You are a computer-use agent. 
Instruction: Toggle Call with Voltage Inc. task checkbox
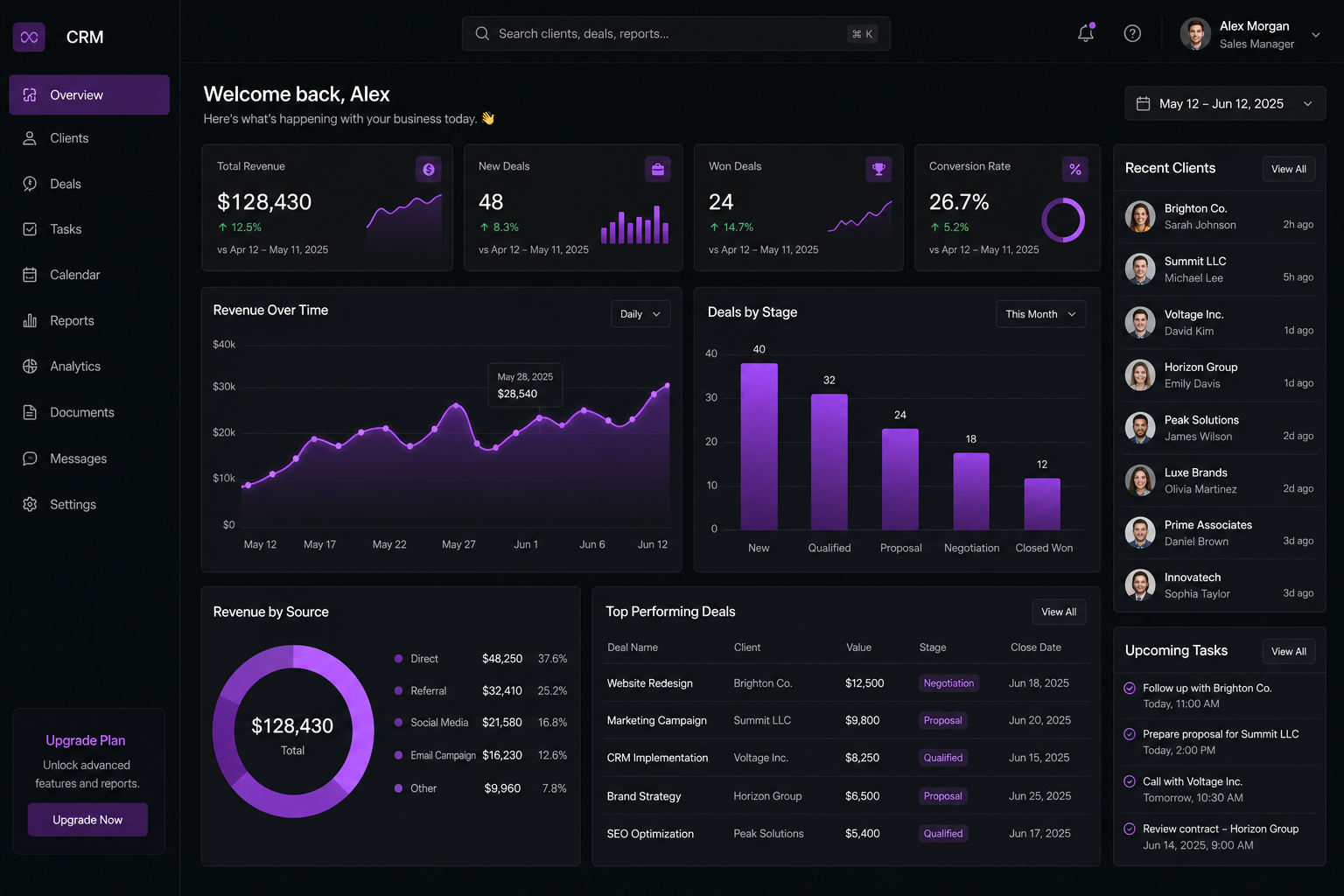point(1130,781)
